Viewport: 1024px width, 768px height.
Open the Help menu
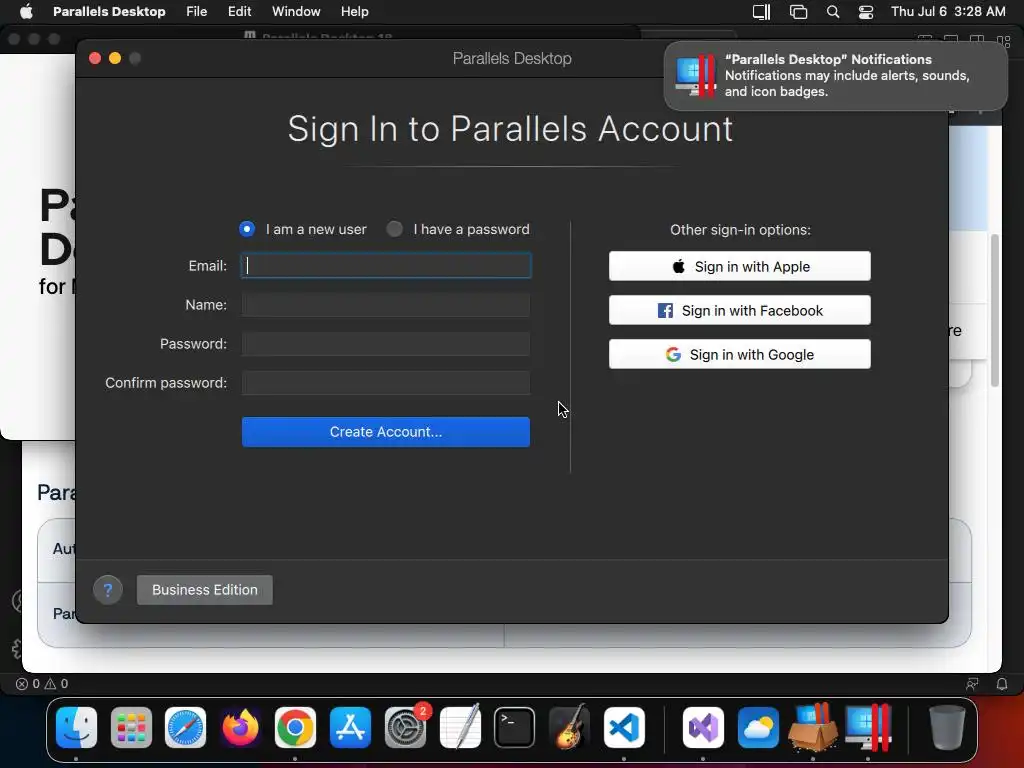coord(355,12)
